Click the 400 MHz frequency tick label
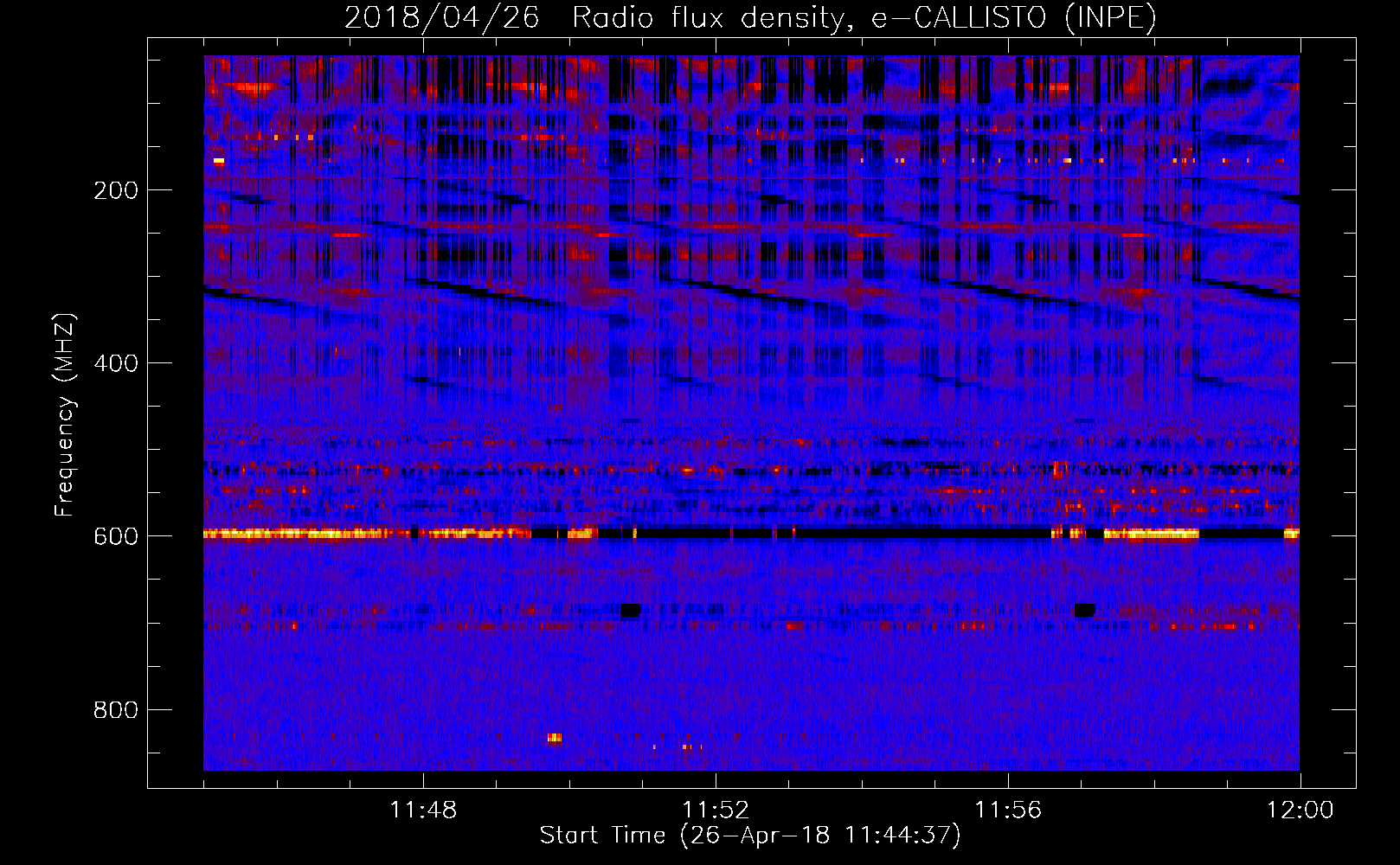Image resolution: width=1400 pixels, height=865 pixels. click(116, 363)
